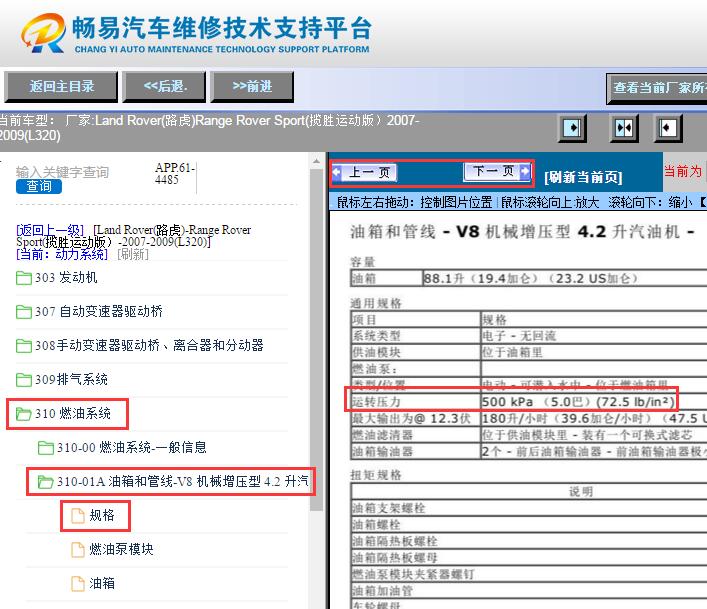The width and height of the screenshot is (707, 609).
Task: Click the 油箱隔热板螺栓 torque row
Action: (x=529, y=541)
